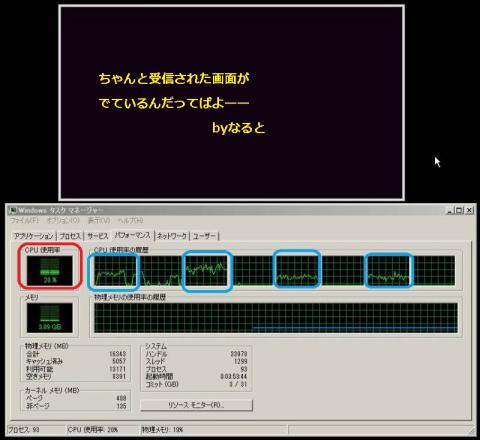
Task: Open the ヘルプ(H) menu
Action: (x=130, y=221)
